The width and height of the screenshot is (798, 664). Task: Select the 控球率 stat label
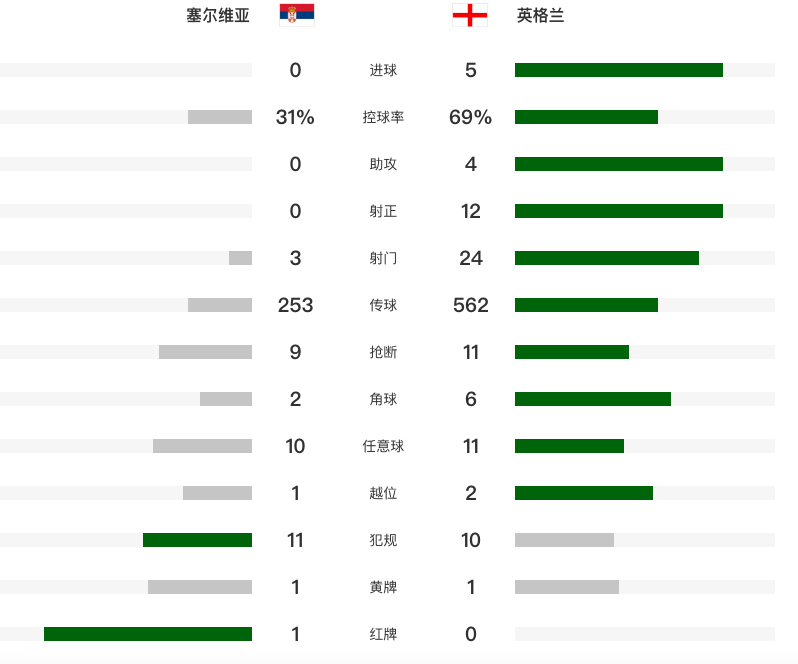pyautogui.click(x=383, y=117)
